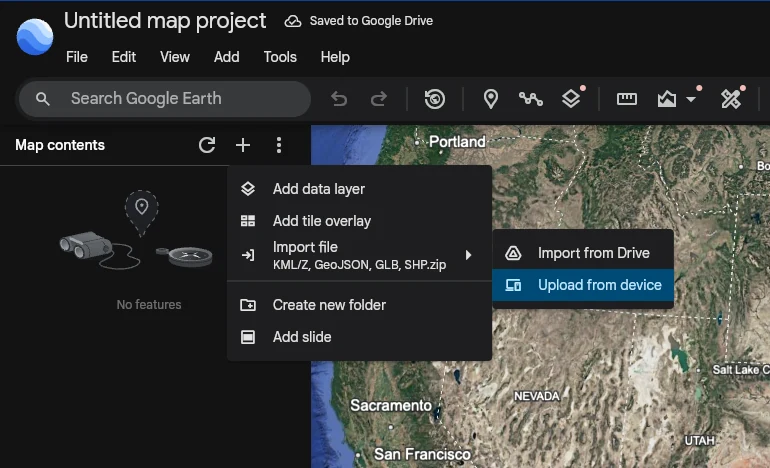Click the Undo arrow
Viewport: 770px width, 468px height.
click(x=339, y=99)
